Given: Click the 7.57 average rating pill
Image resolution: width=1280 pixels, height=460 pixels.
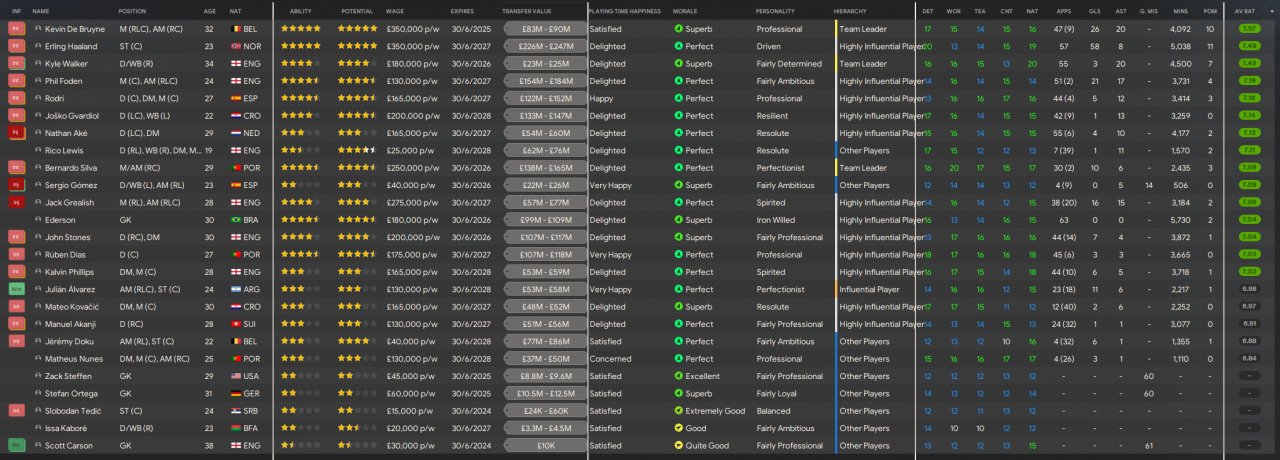Looking at the screenshot, I should 1248,29.
